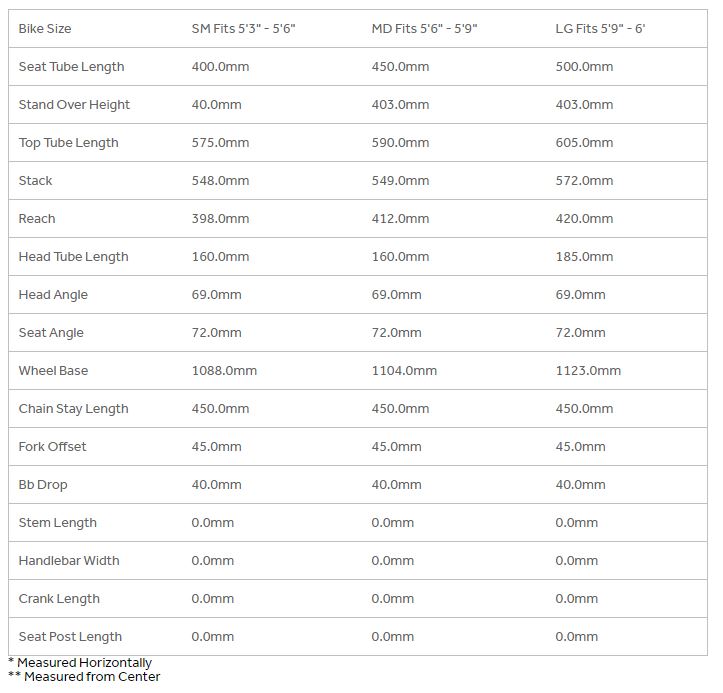
Task: Select the SM Fits 5'3" - 5'6" column header
Action: (x=243, y=29)
